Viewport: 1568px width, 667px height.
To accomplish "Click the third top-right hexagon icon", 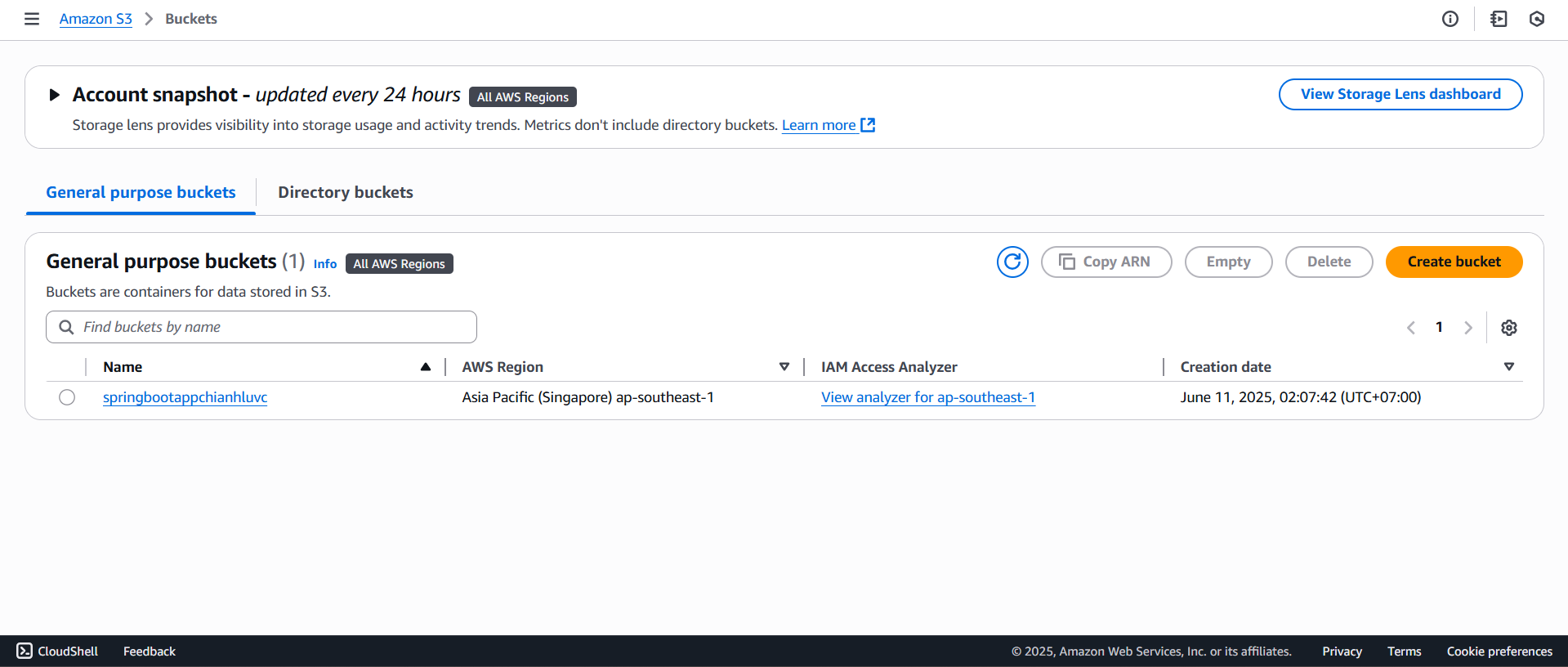I will [1537, 19].
